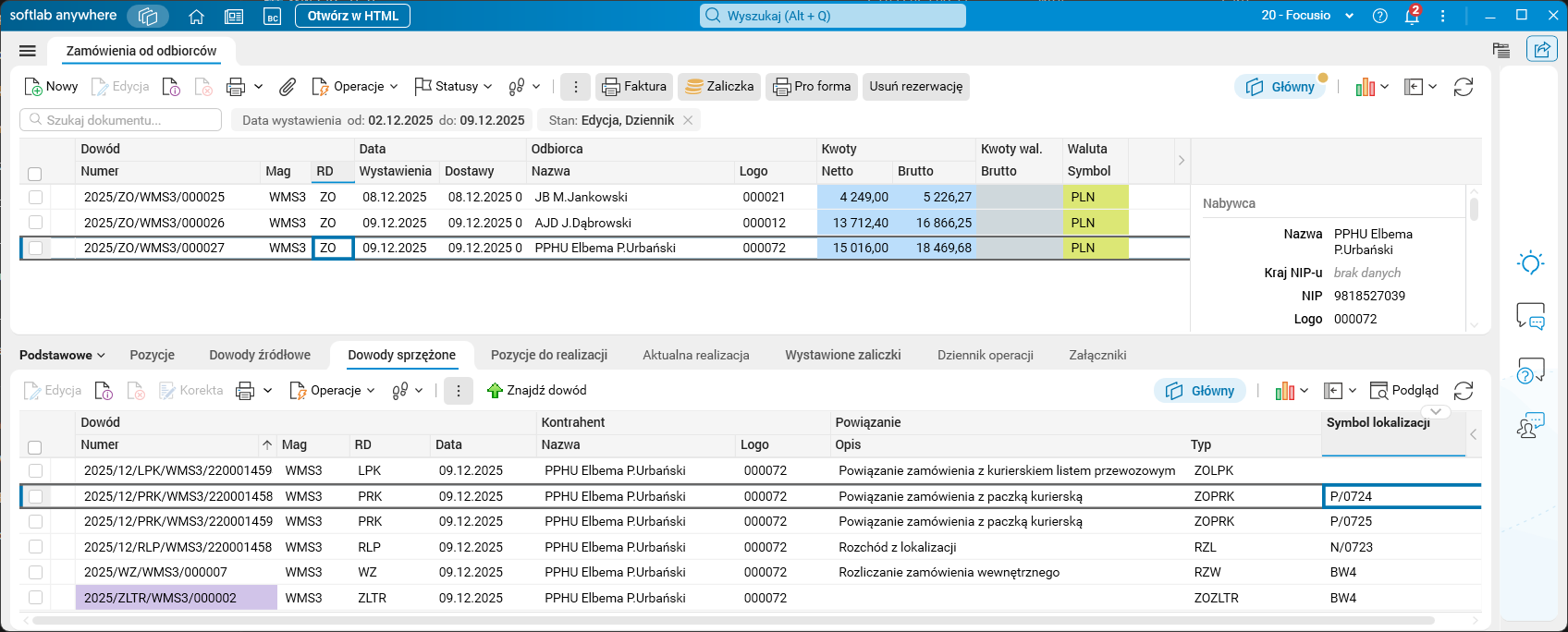Click the home icon in the title bar
1568x632 pixels.
point(196,17)
